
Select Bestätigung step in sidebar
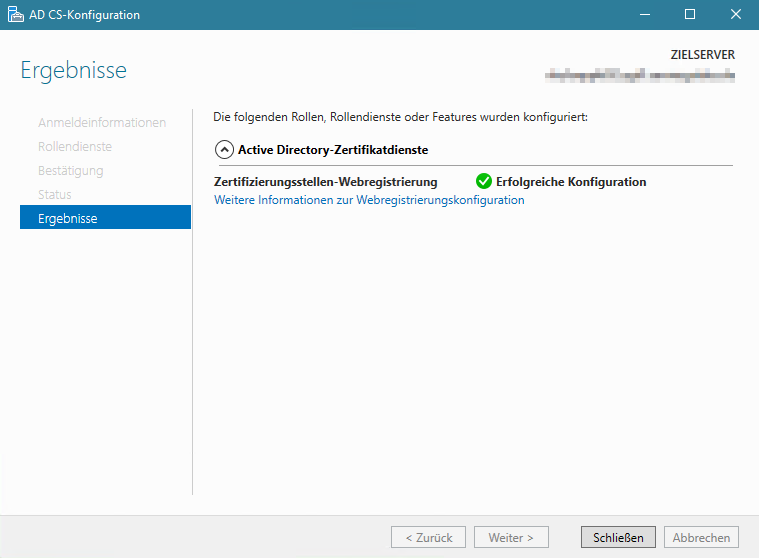point(71,171)
